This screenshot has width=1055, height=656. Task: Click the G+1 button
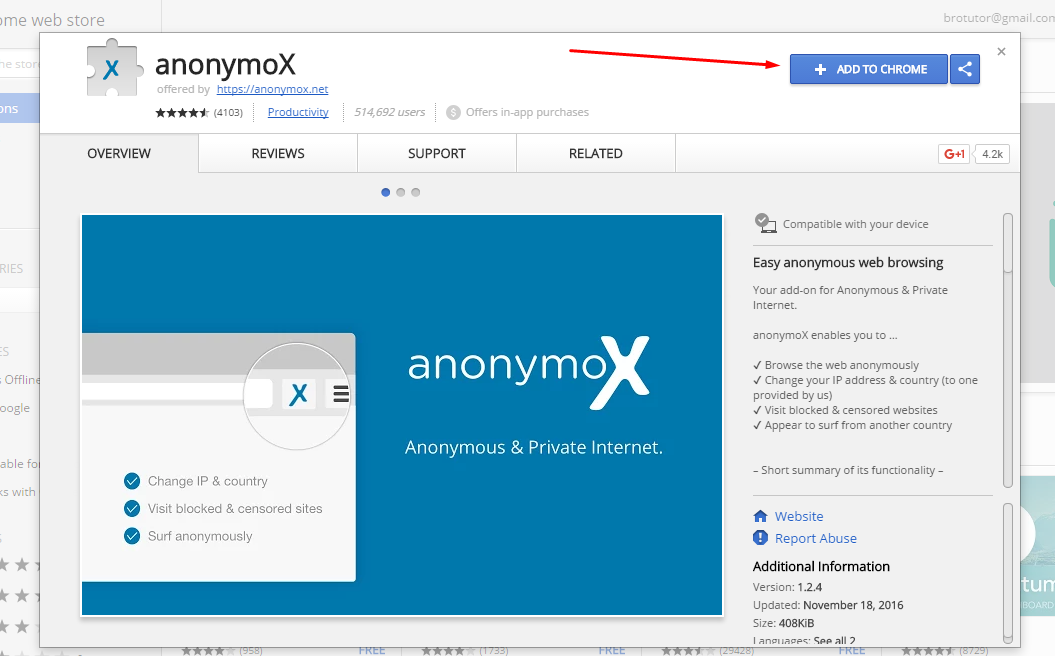coord(954,154)
